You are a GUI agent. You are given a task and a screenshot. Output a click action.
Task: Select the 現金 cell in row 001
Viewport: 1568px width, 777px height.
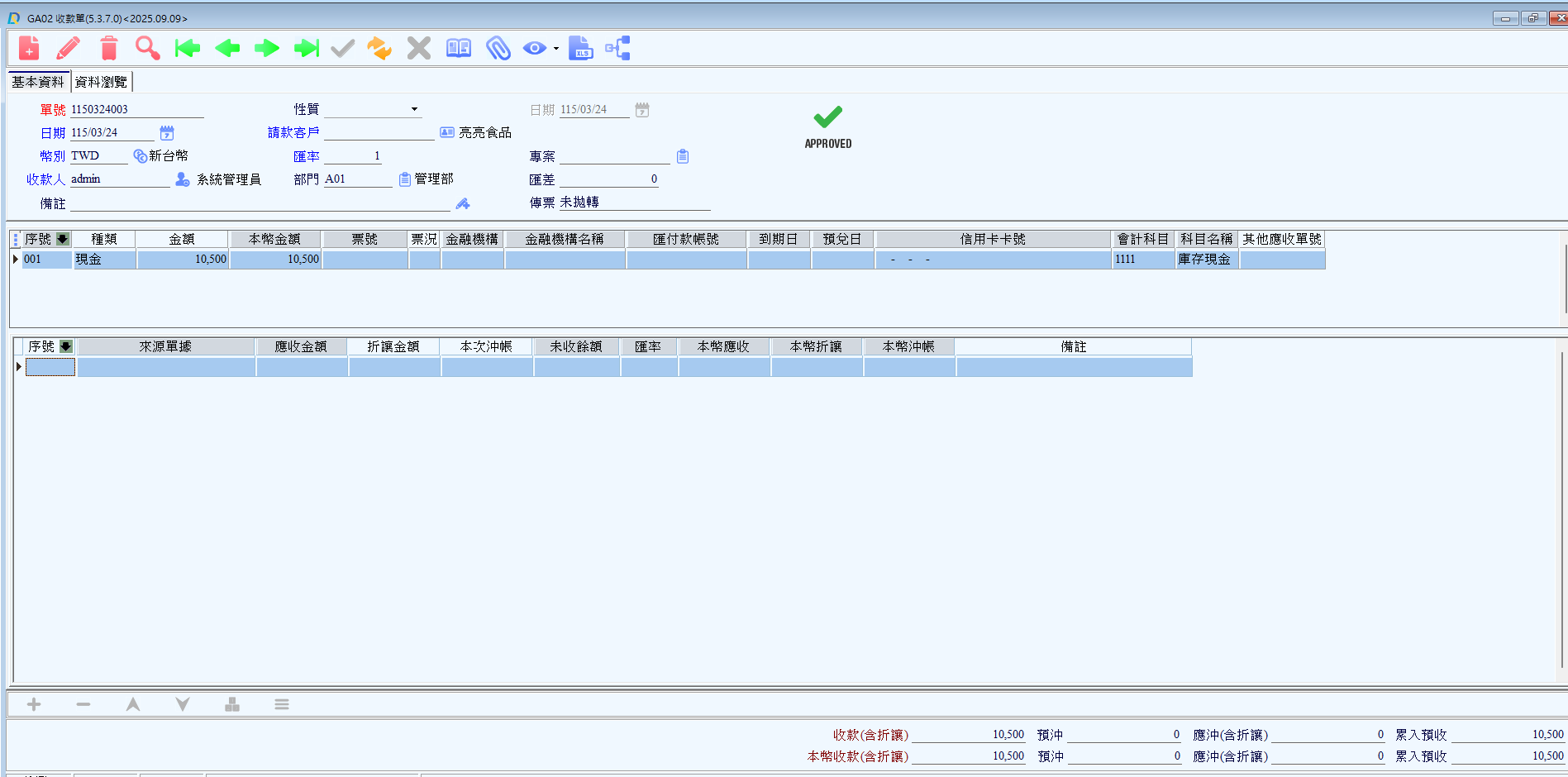(x=104, y=260)
